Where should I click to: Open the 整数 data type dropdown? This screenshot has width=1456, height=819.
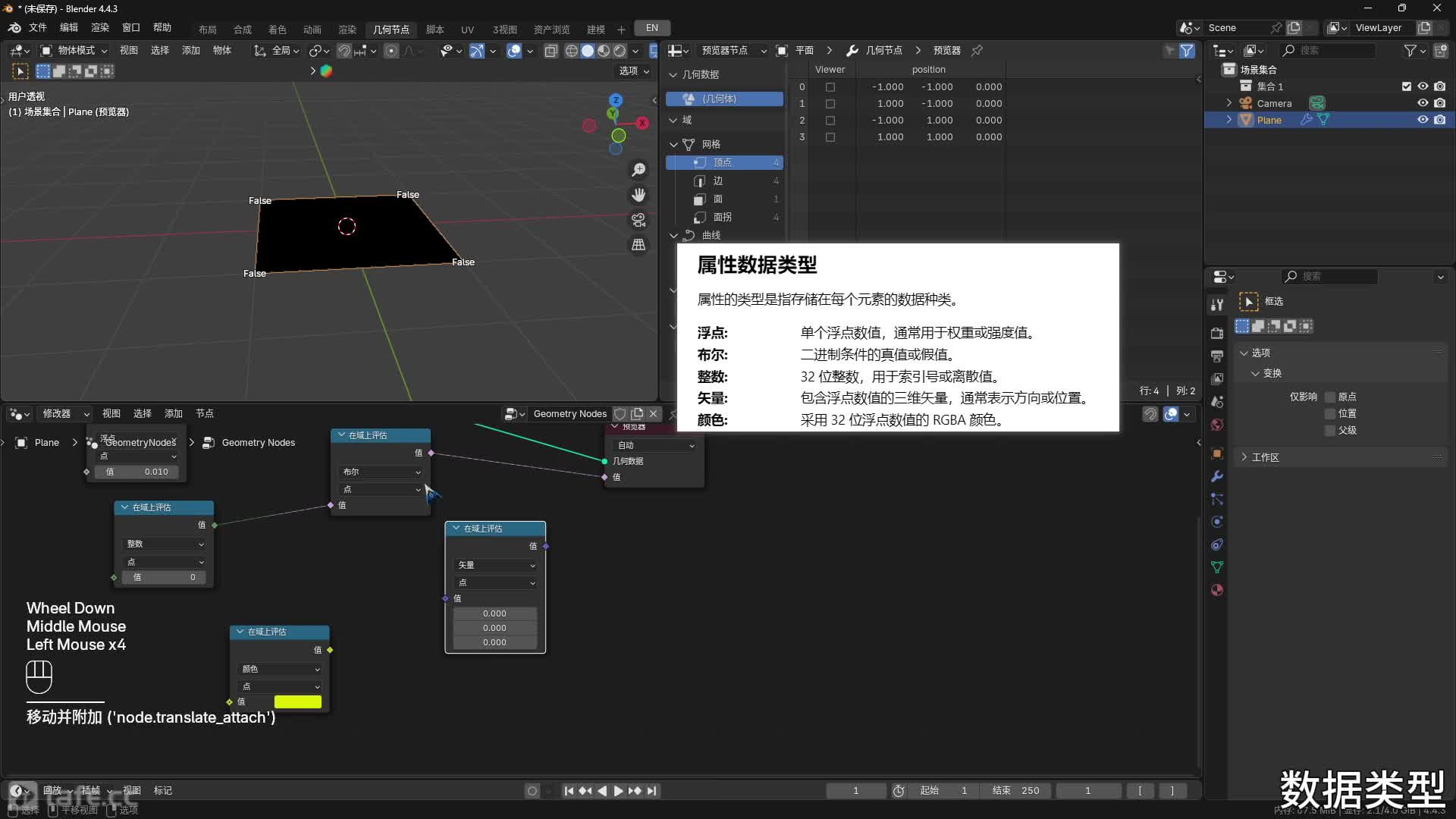pyautogui.click(x=164, y=544)
